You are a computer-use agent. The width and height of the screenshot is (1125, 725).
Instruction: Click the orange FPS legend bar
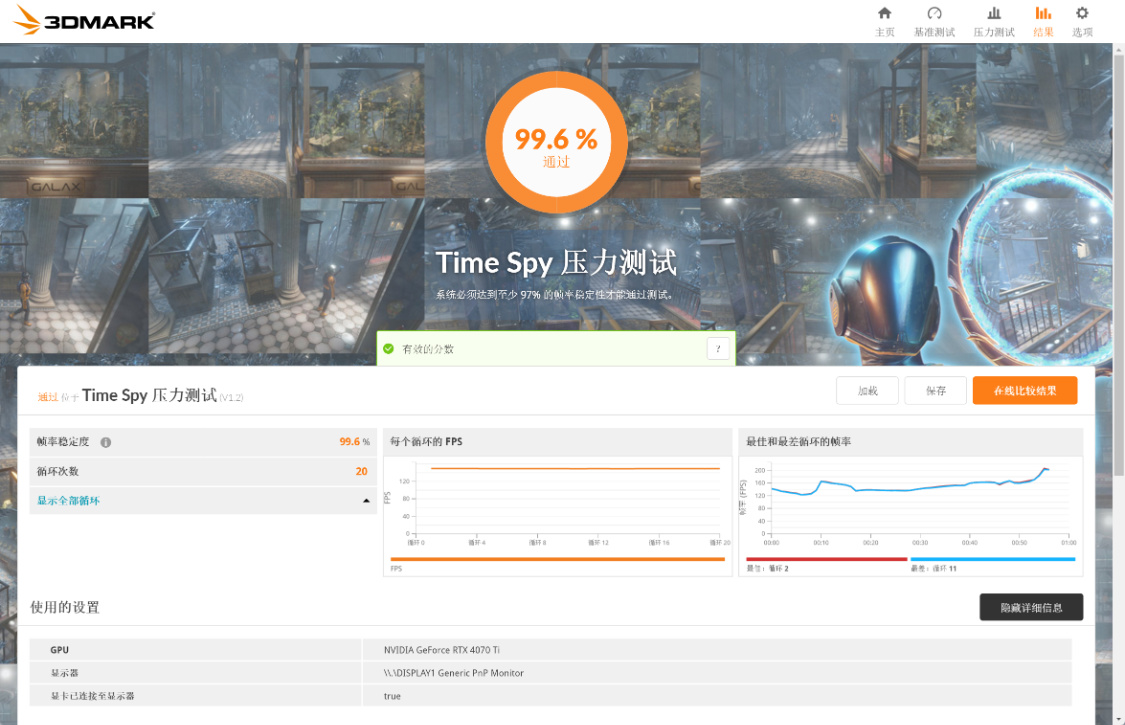click(x=557, y=559)
